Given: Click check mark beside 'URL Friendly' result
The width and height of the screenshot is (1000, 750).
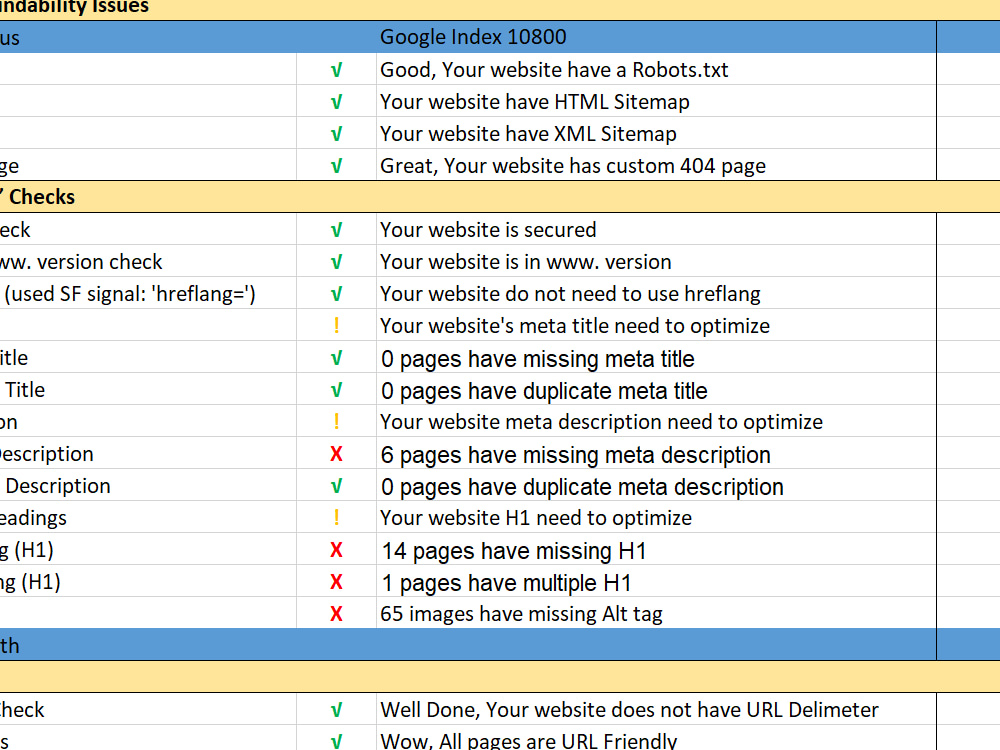Looking at the screenshot, I should [336, 742].
